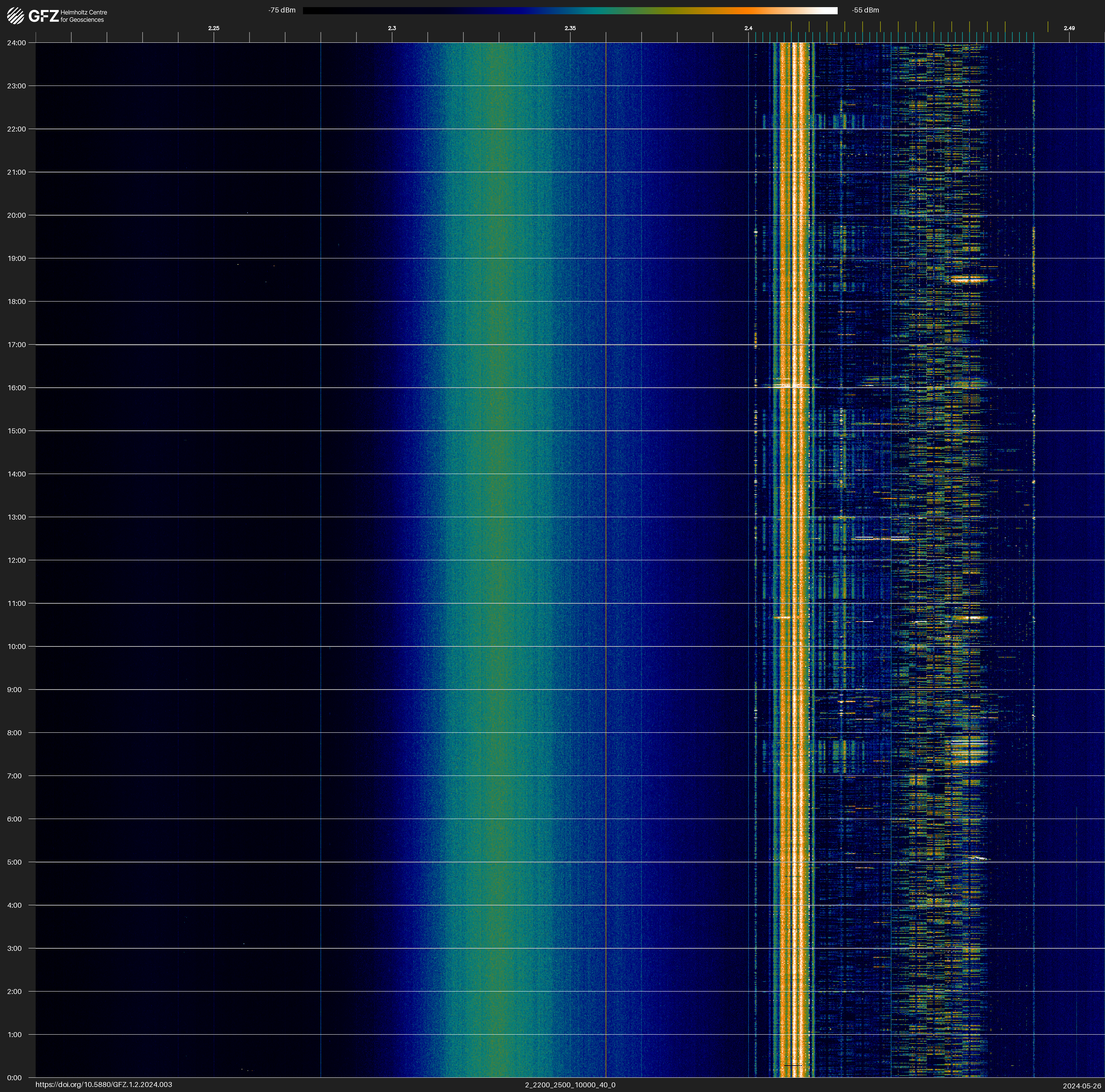The image size is (1105, 1092).
Task: Click the GFZ striped globe logo icon
Action: point(15,15)
